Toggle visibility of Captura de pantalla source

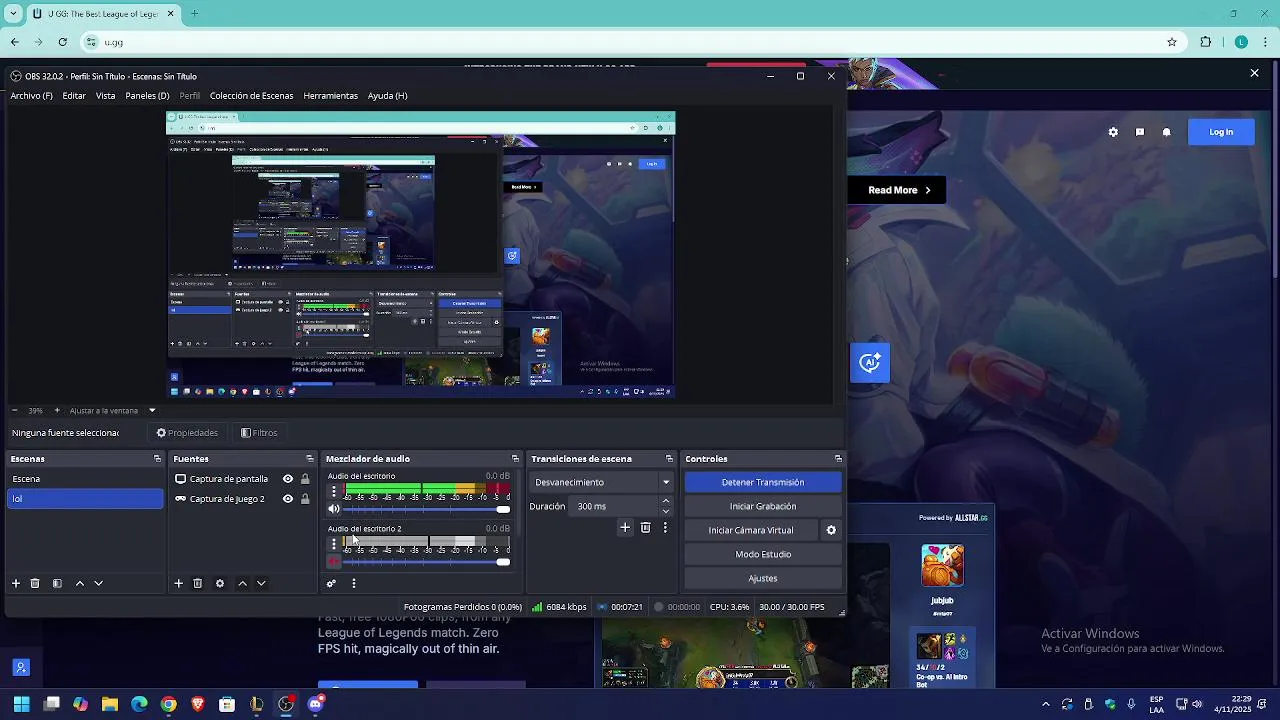[x=288, y=479]
